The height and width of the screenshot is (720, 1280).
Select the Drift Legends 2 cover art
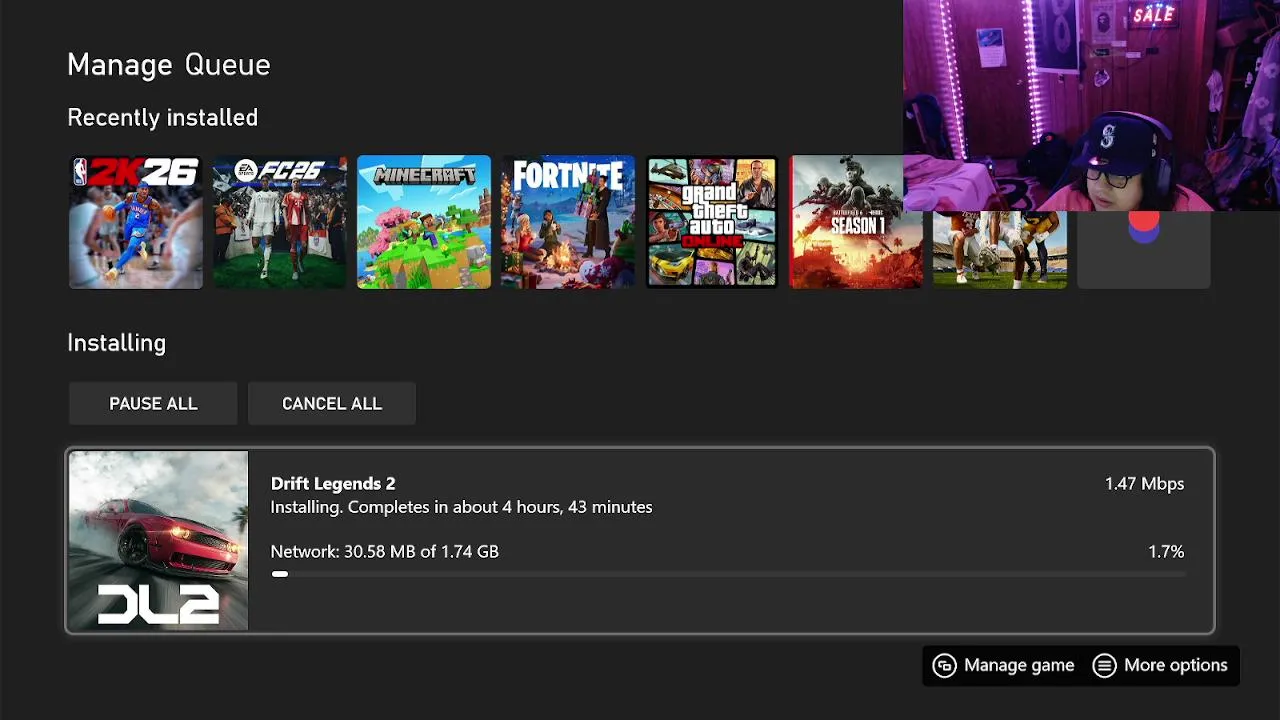point(158,541)
